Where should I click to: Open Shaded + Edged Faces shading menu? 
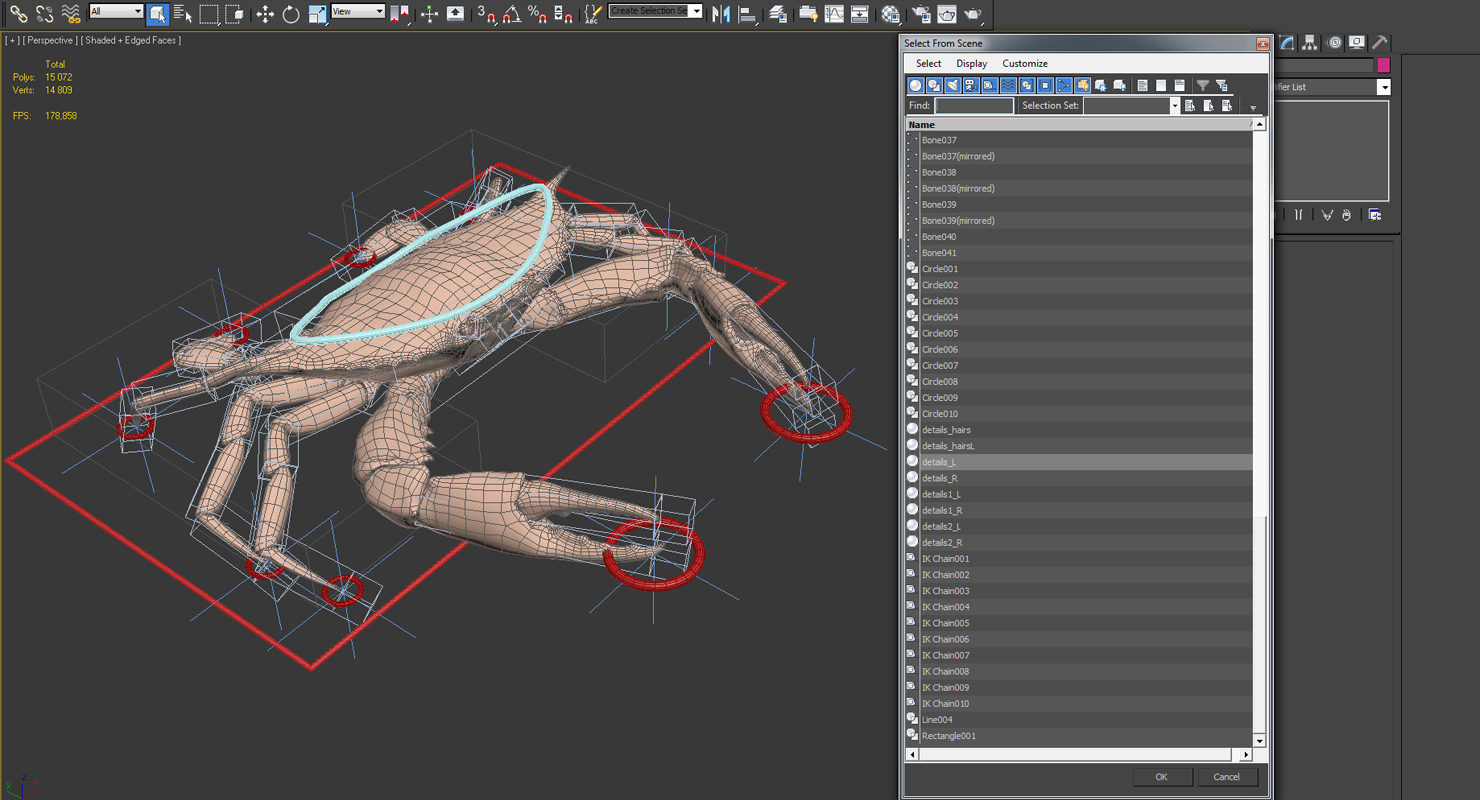click(133, 40)
